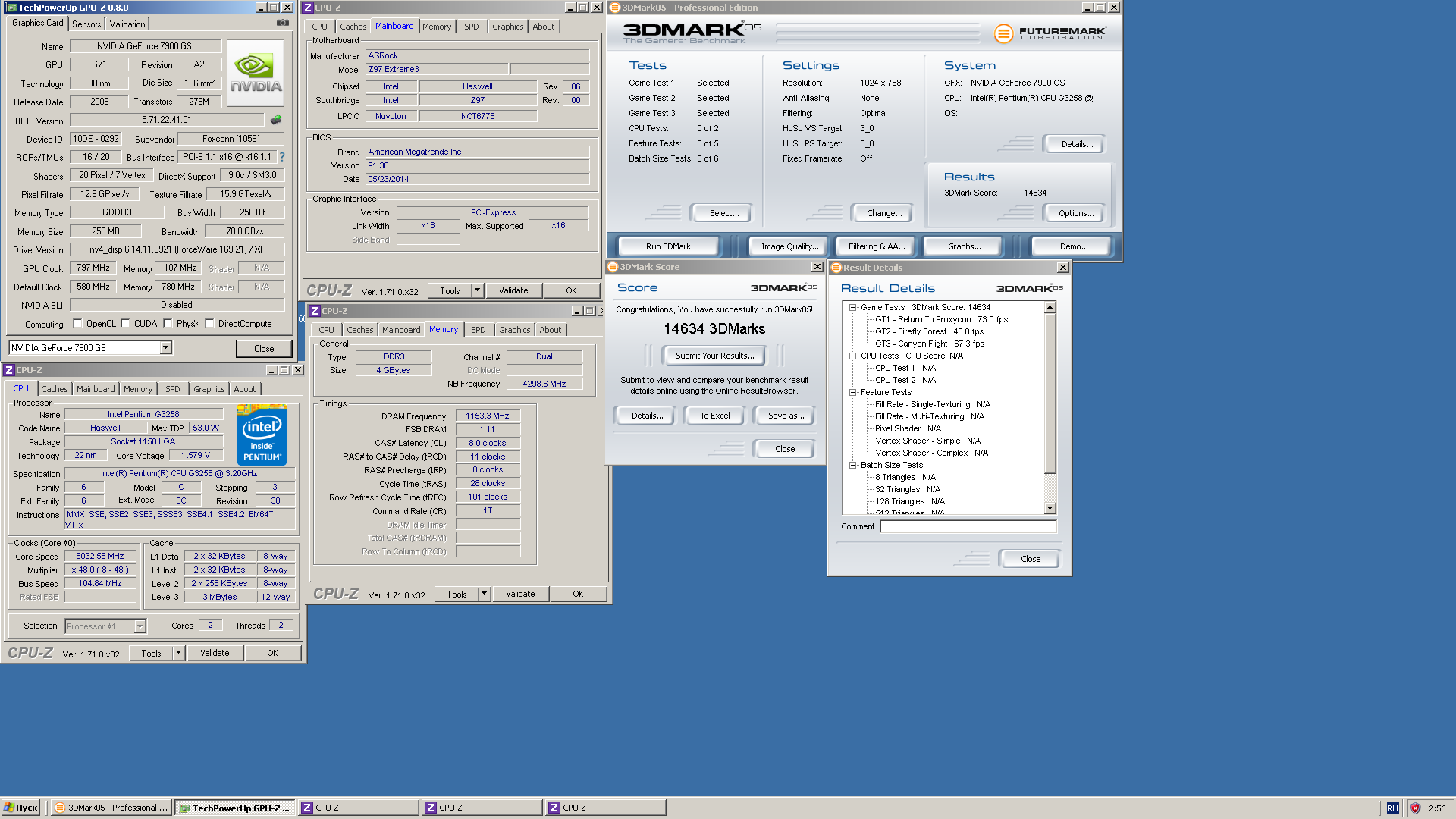Click the BIOS save chip icon in GPU-Z
Viewport: 1456px width, 819px height.
click(x=276, y=120)
